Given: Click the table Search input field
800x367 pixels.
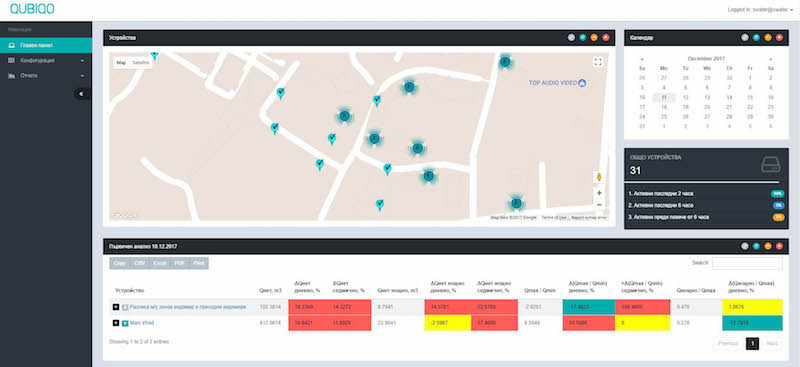Looking at the screenshot, I should [747, 263].
